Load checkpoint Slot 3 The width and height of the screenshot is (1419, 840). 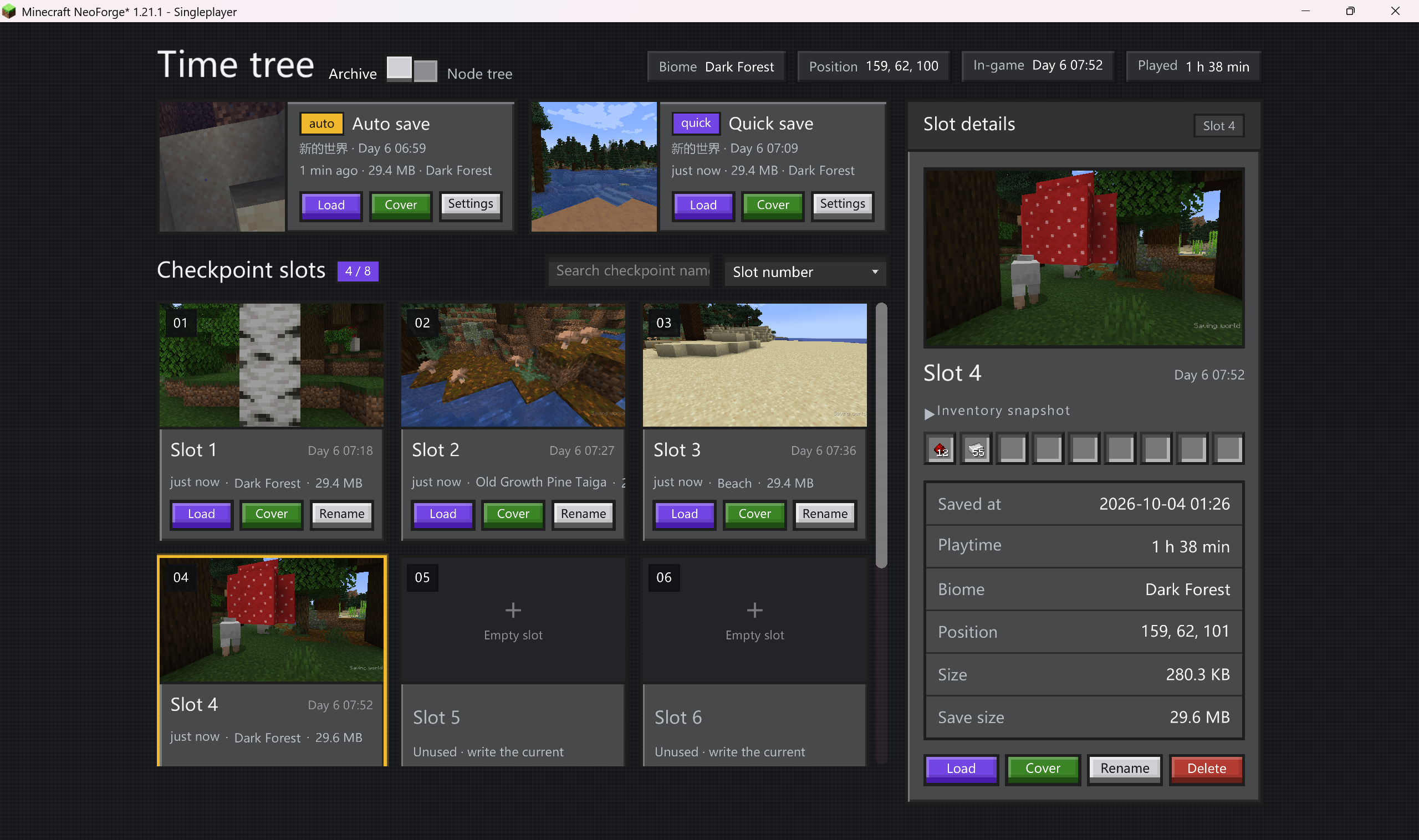(684, 514)
